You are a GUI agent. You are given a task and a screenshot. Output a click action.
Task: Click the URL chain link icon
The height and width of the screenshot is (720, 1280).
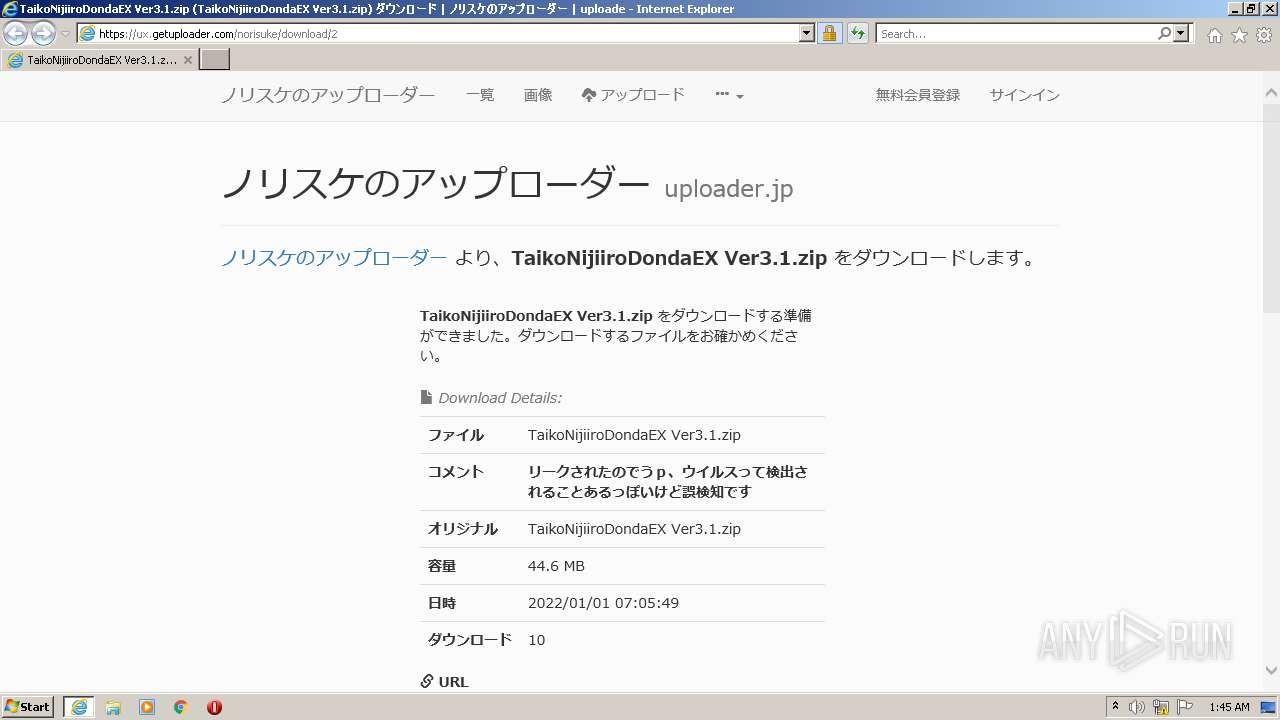(427, 681)
